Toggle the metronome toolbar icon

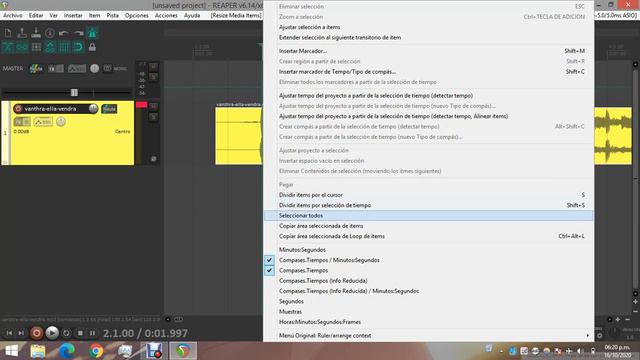92,33
